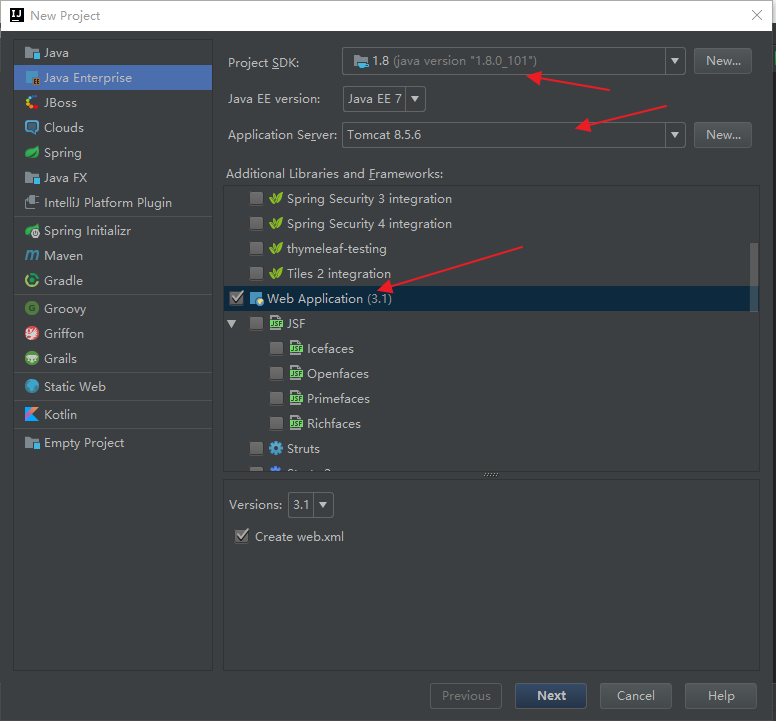Screen dimensions: 776x721
Task: Click the Maven m icon
Action: click(x=32, y=255)
